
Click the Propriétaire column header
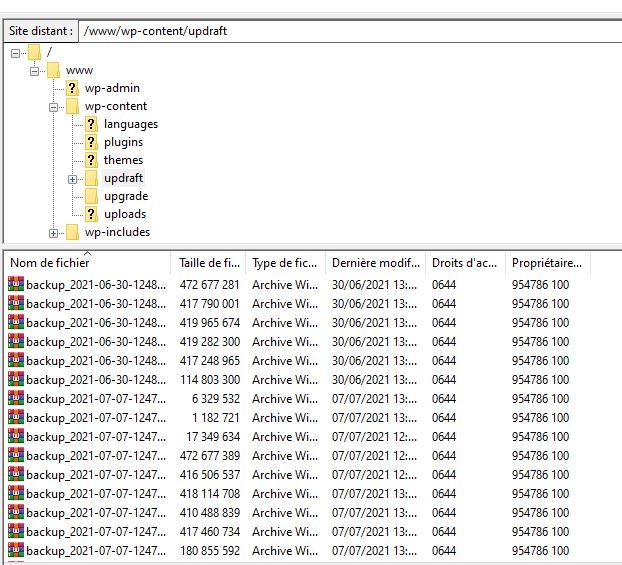(546, 263)
